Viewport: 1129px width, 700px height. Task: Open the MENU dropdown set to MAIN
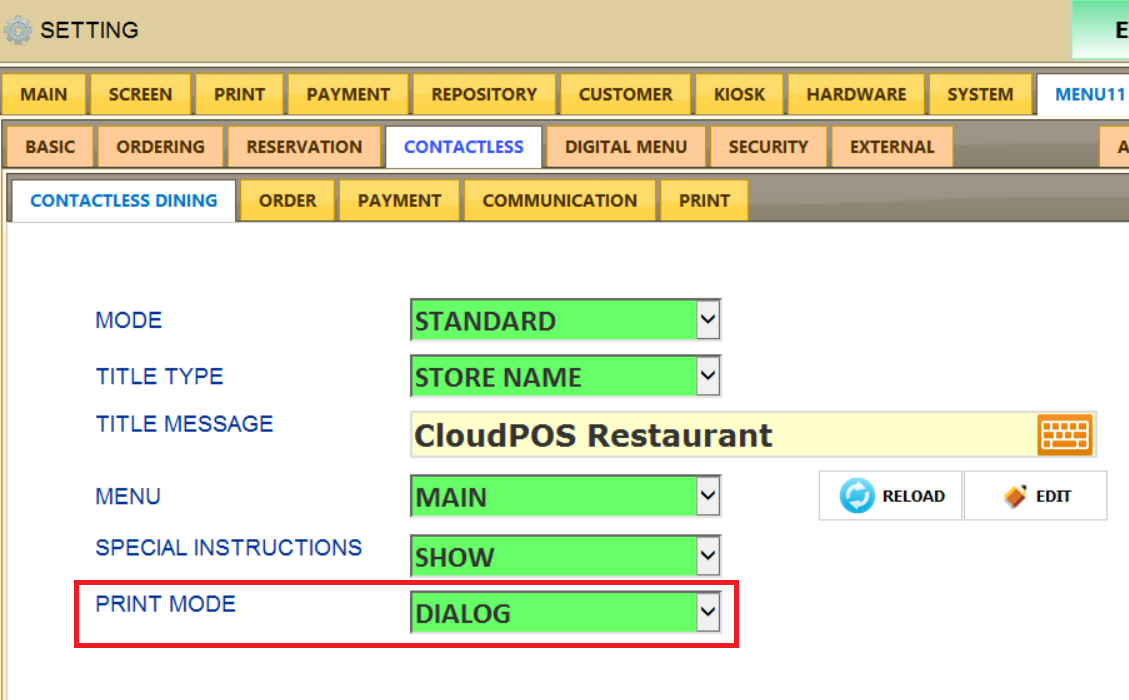565,495
